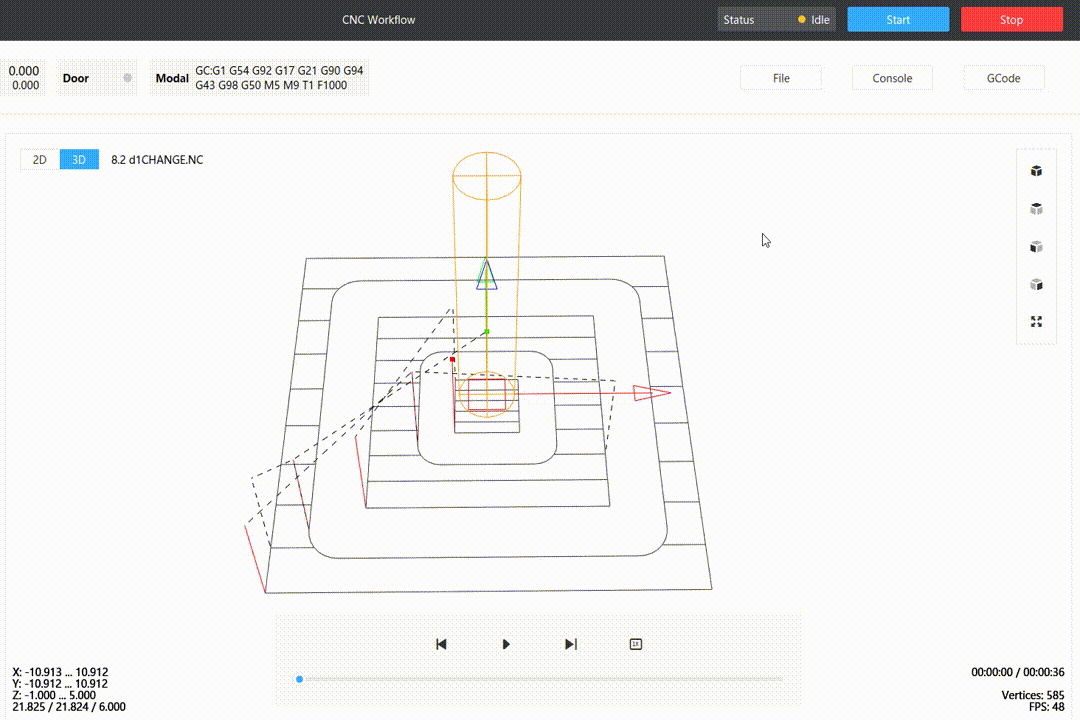Click the red X-axis arrow in viewport

point(651,393)
